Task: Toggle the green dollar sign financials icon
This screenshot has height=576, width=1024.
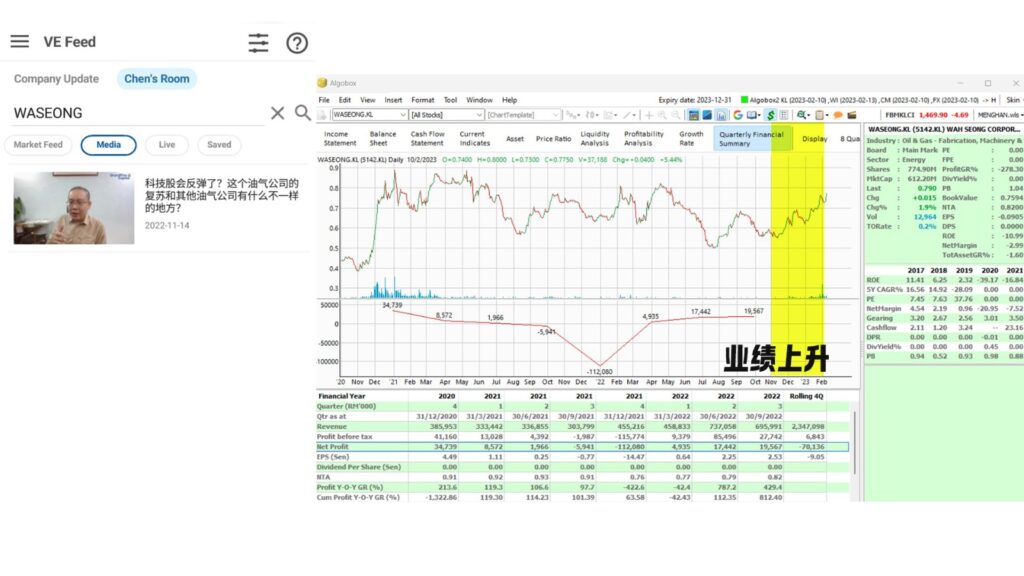Action: pyautogui.click(x=771, y=115)
